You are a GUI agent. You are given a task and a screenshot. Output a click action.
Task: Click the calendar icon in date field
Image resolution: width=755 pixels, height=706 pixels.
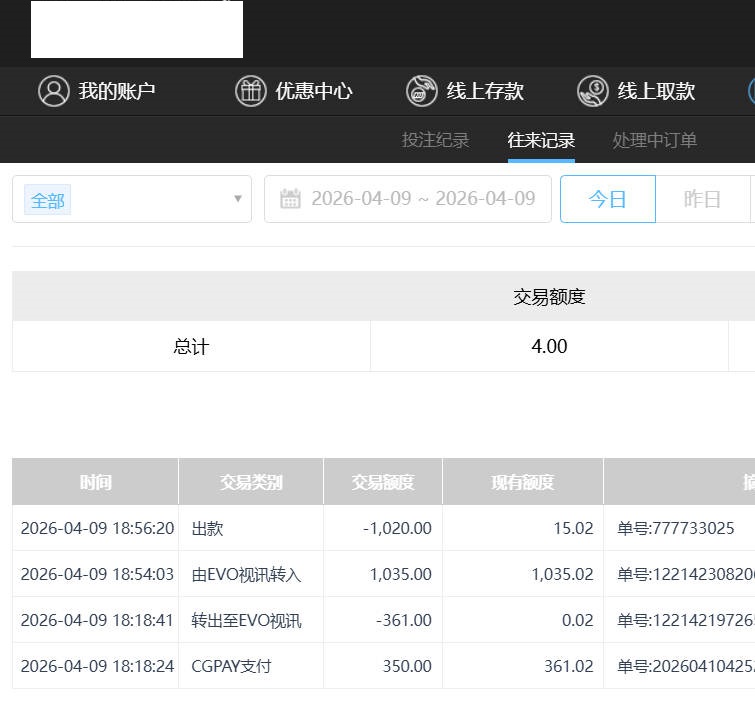pos(290,198)
